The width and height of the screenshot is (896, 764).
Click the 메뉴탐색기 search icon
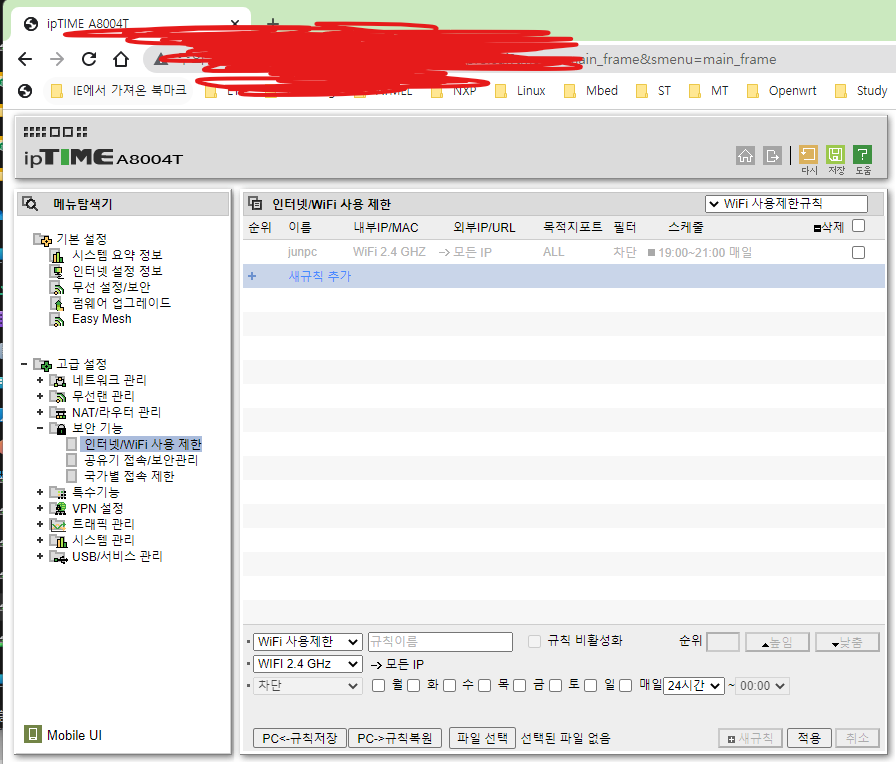(x=30, y=203)
